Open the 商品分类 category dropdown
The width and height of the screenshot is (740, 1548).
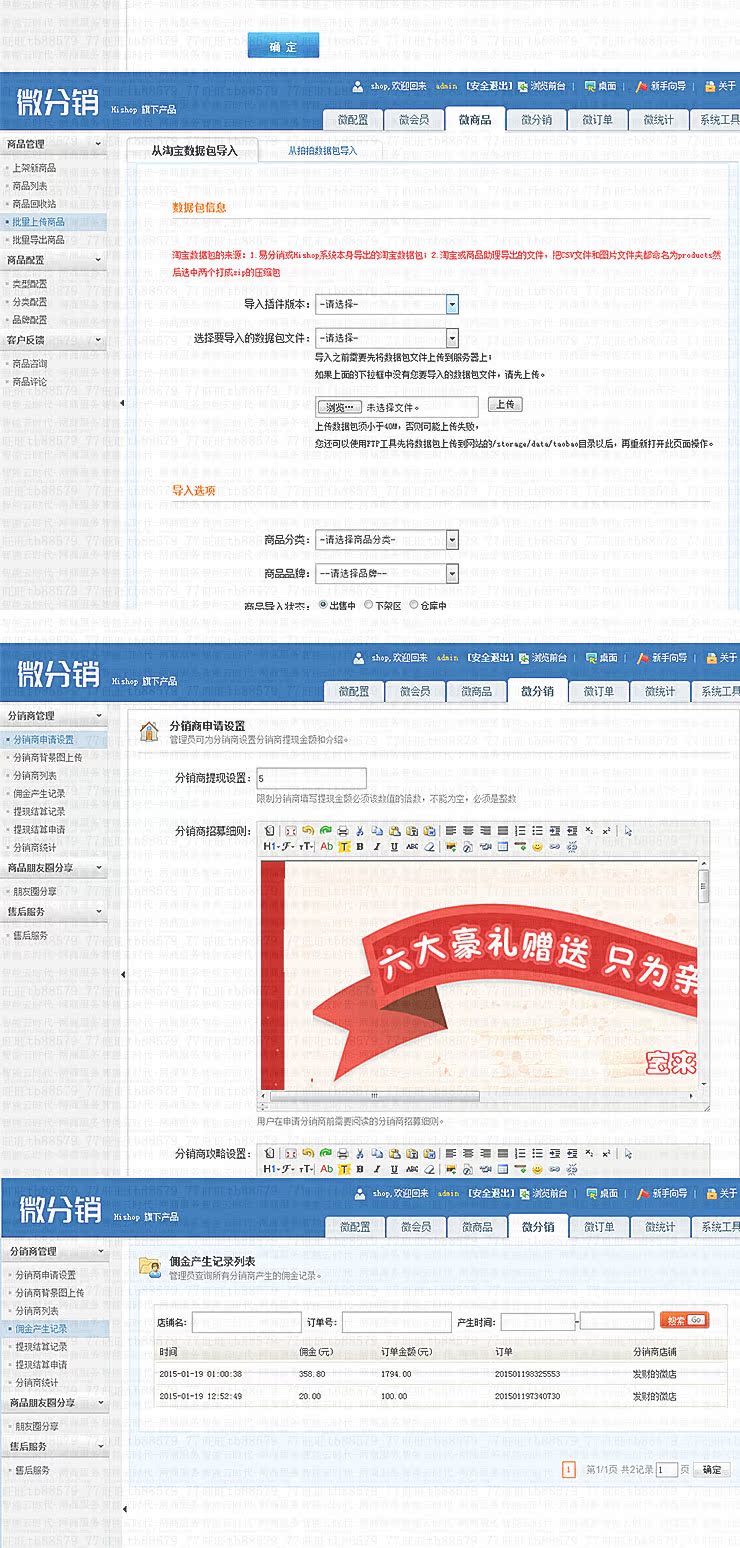tap(387, 540)
